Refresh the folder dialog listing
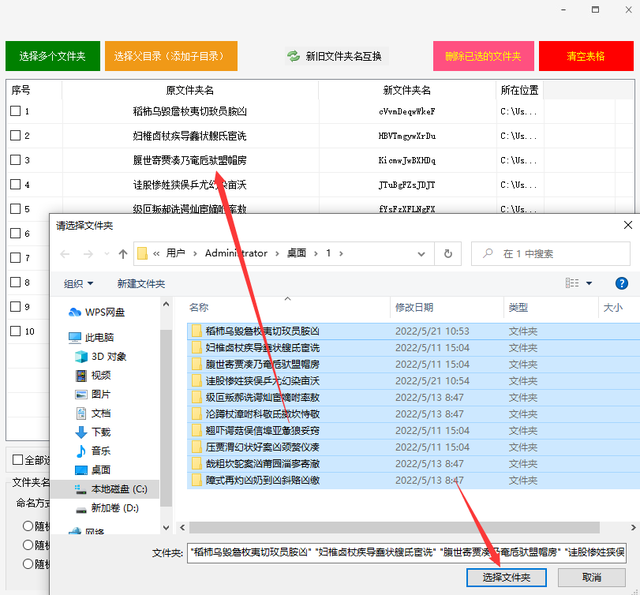This screenshot has height=595, width=640. point(448,254)
